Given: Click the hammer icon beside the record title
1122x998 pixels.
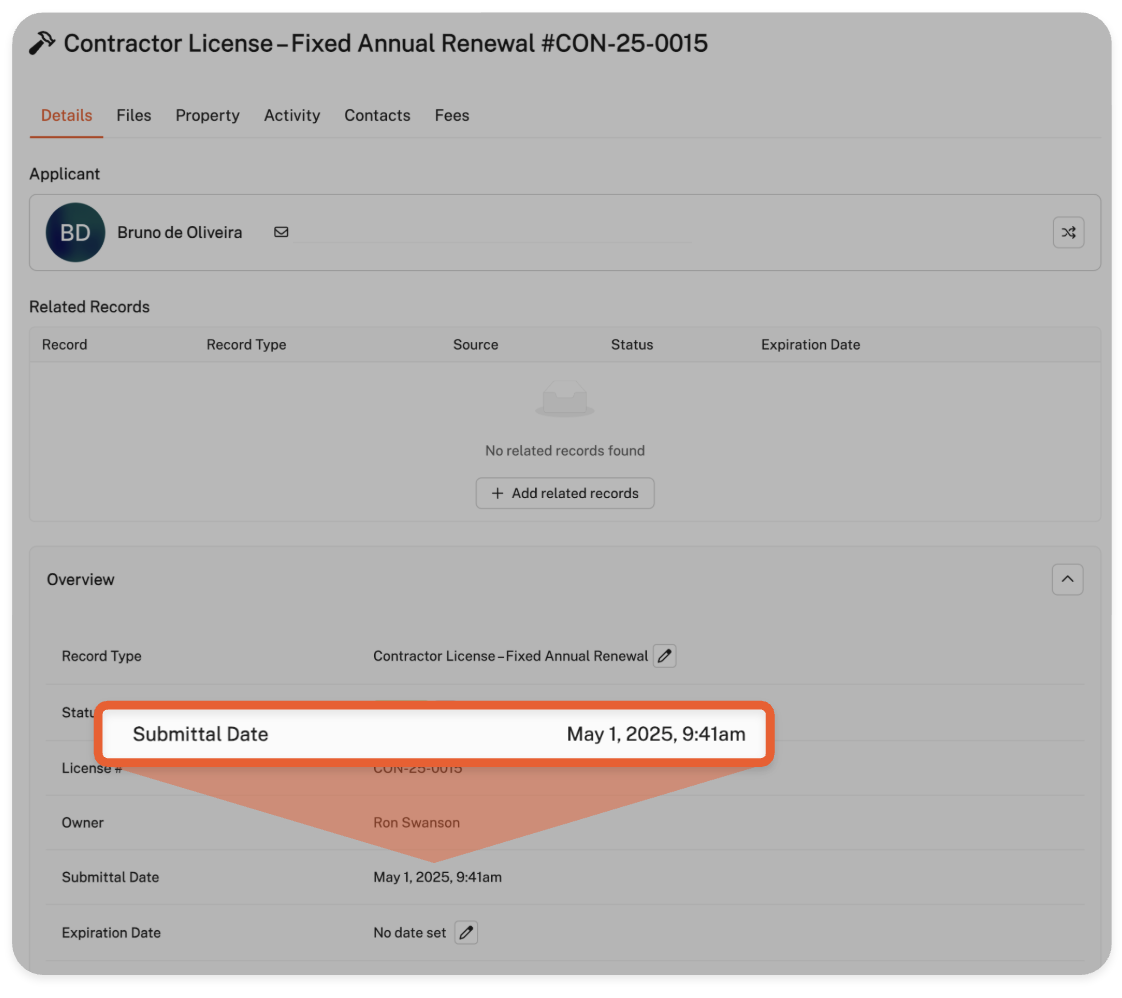Looking at the screenshot, I should (x=42, y=44).
